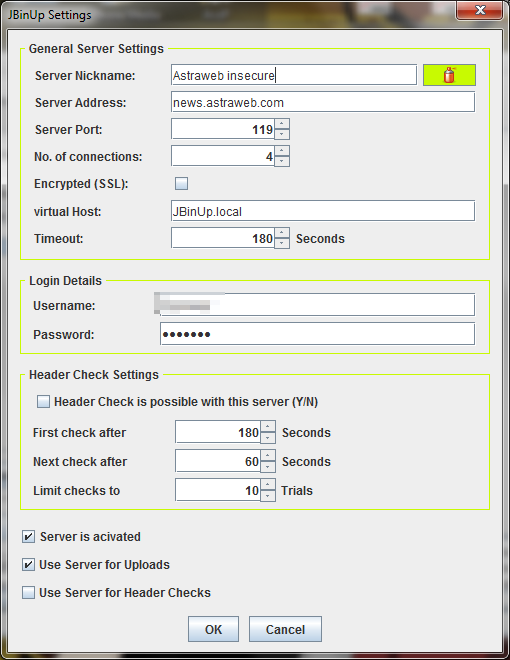The width and height of the screenshot is (510, 660).
Task: Enable Encrypted (SSL) checkbox
Action: (x=181, y=183)
